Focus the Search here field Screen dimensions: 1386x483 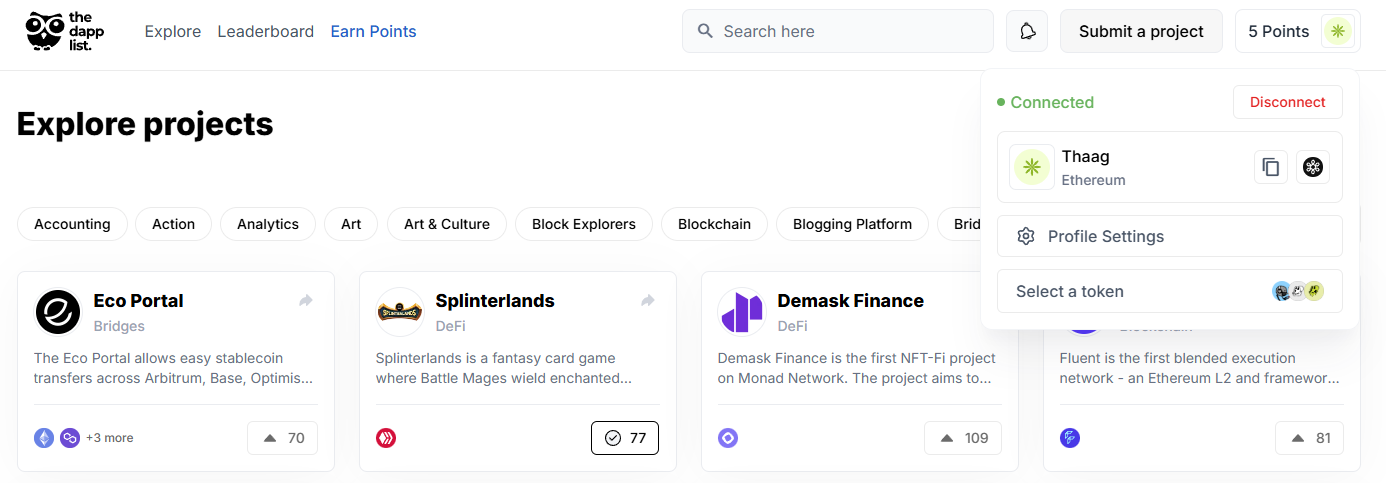[838, 31]
